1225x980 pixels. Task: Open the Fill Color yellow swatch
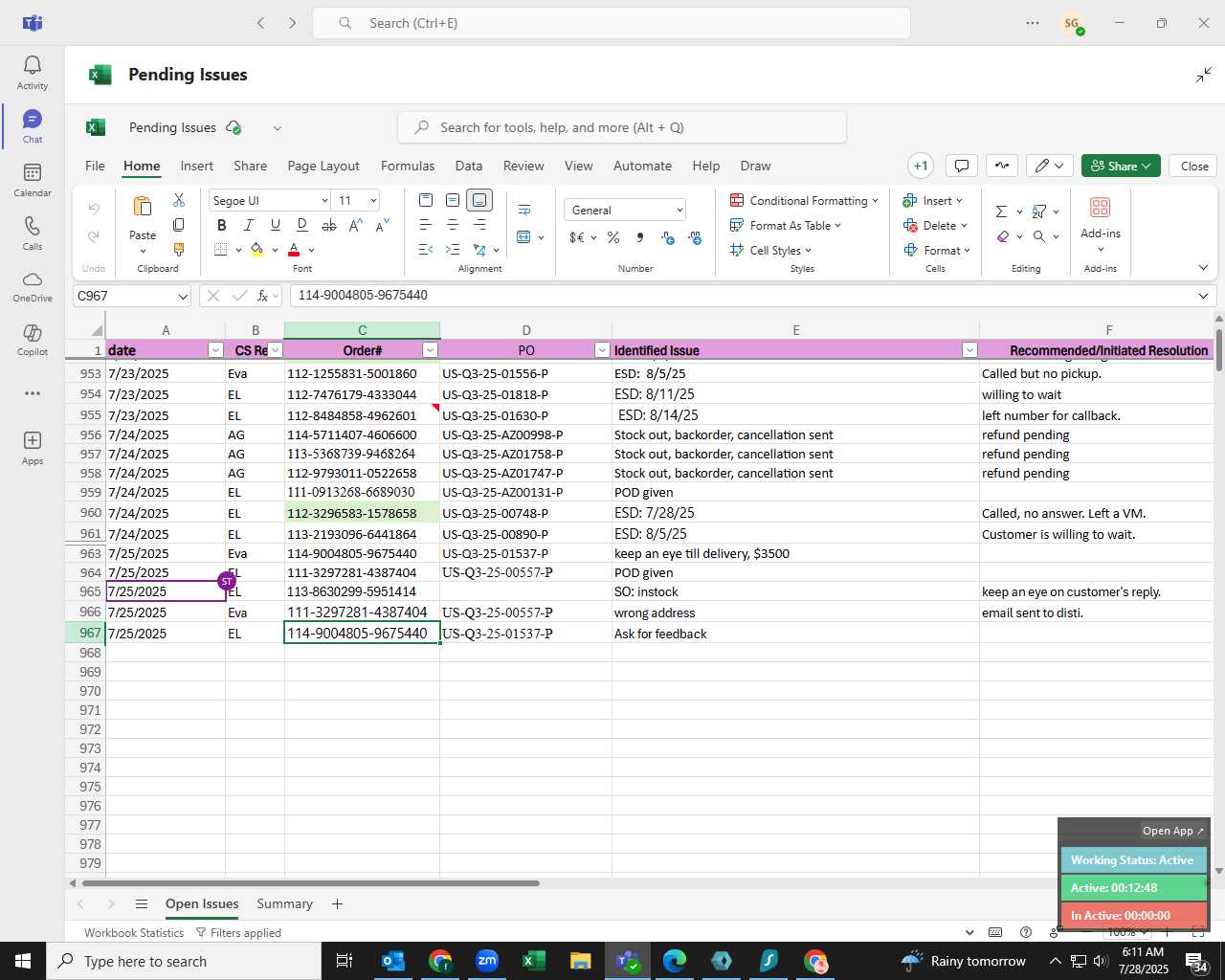[x=256, y=250]
